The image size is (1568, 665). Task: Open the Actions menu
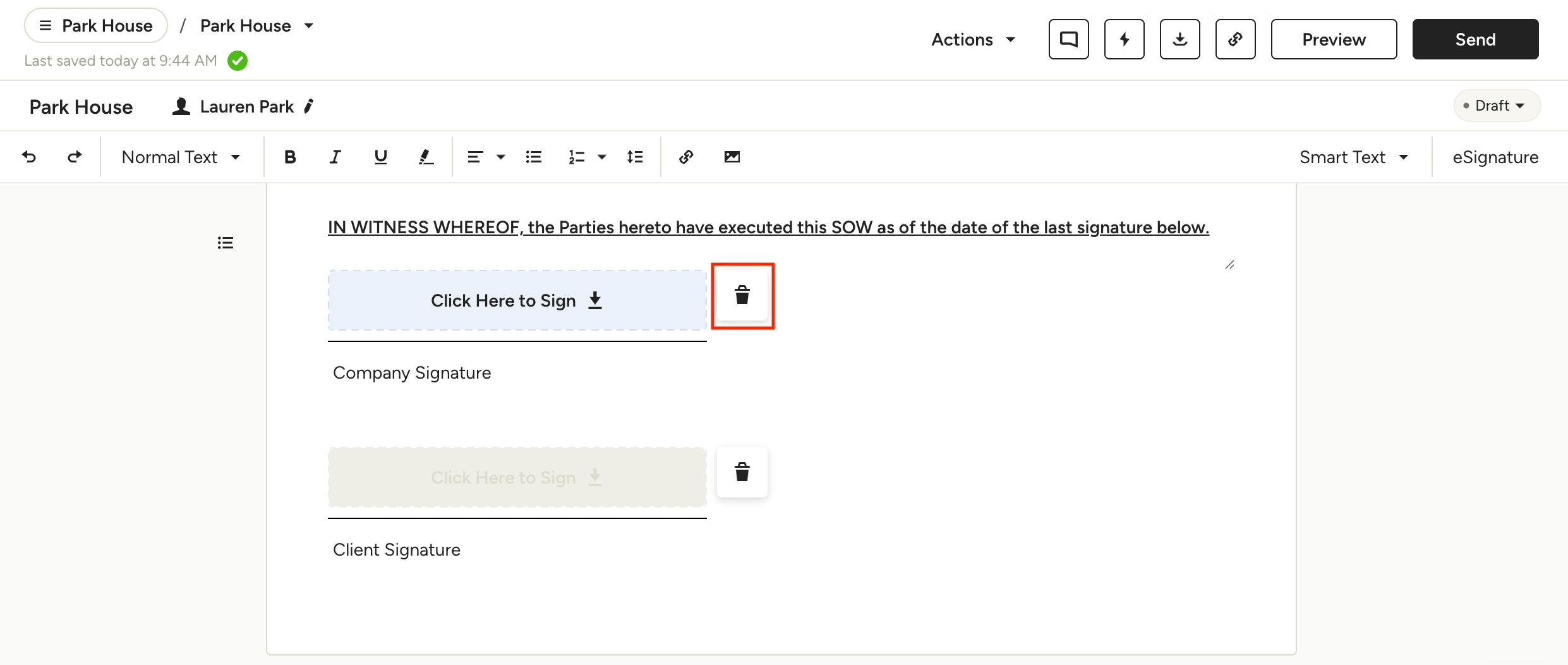click(x=973, y=39)
